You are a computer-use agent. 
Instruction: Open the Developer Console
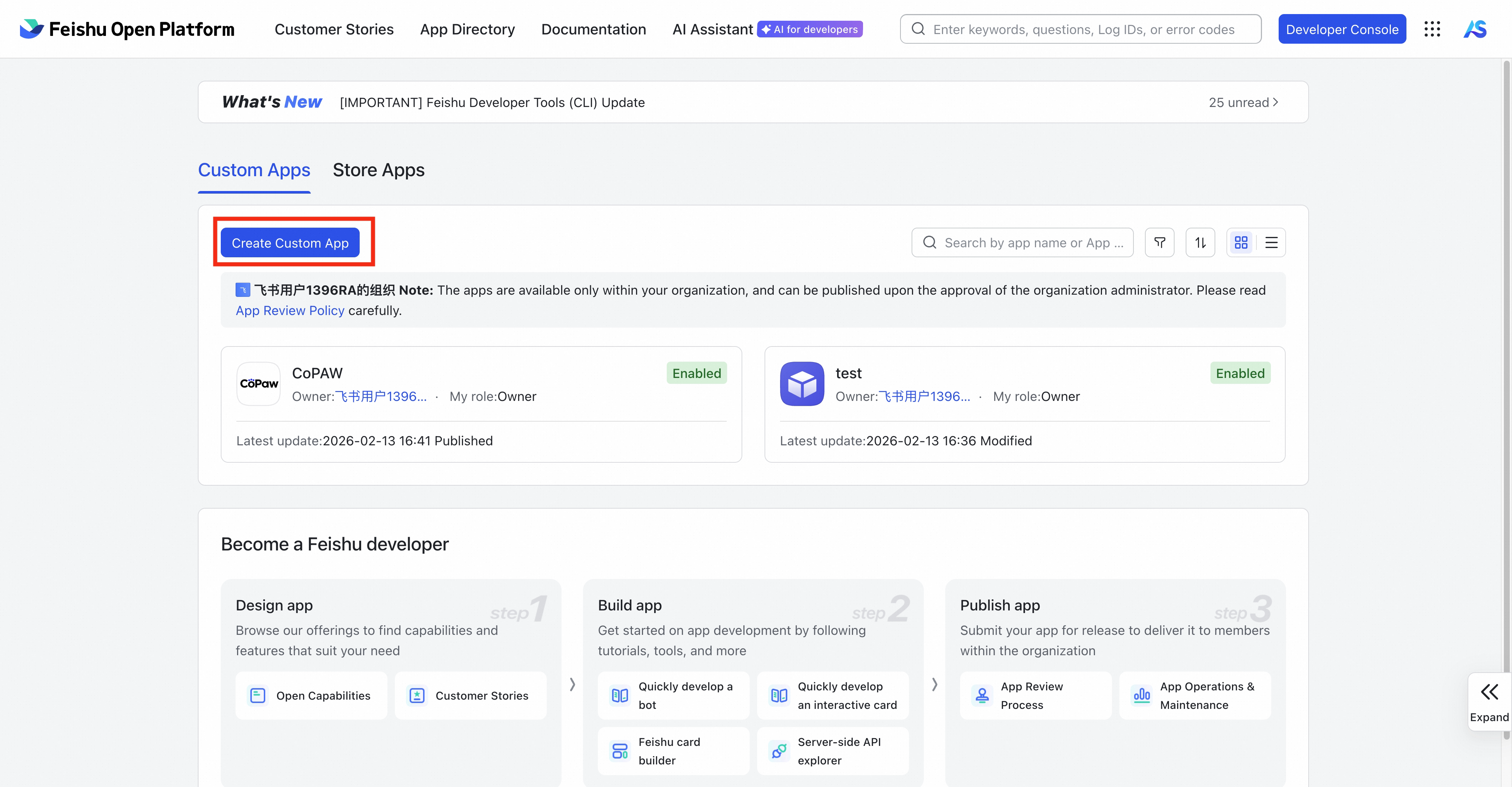click(x=1342, y=29)
